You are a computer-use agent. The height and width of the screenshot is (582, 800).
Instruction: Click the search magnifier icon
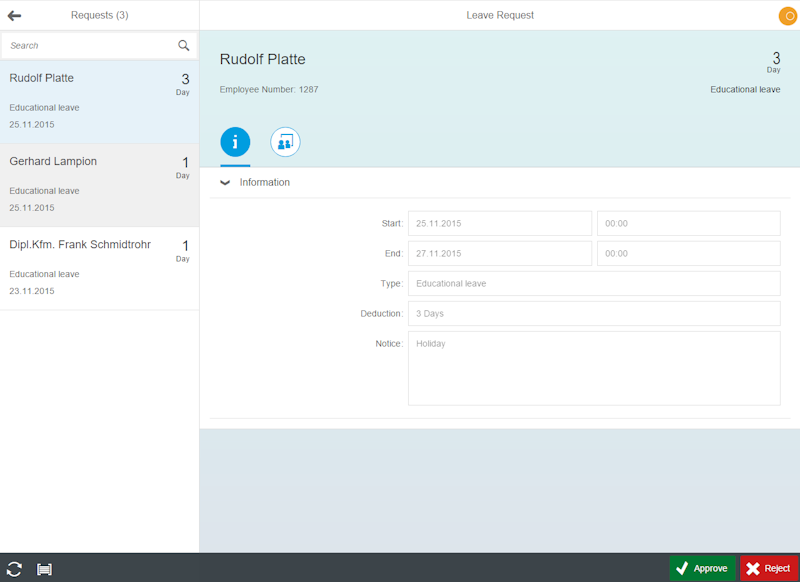click(x=182, y=45)
